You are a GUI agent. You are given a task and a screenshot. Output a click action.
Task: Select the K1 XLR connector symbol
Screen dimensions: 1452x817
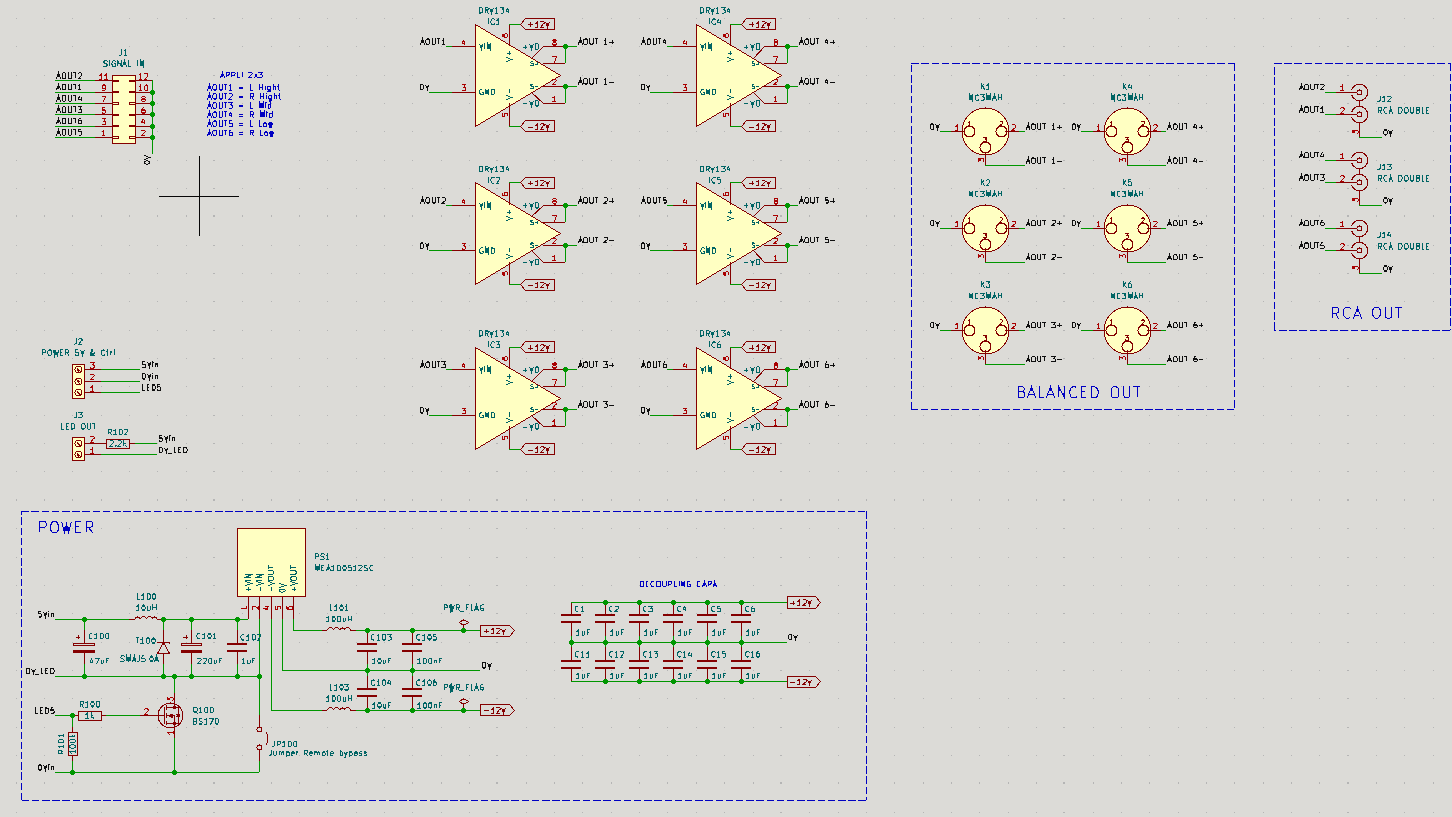(985, 137)
